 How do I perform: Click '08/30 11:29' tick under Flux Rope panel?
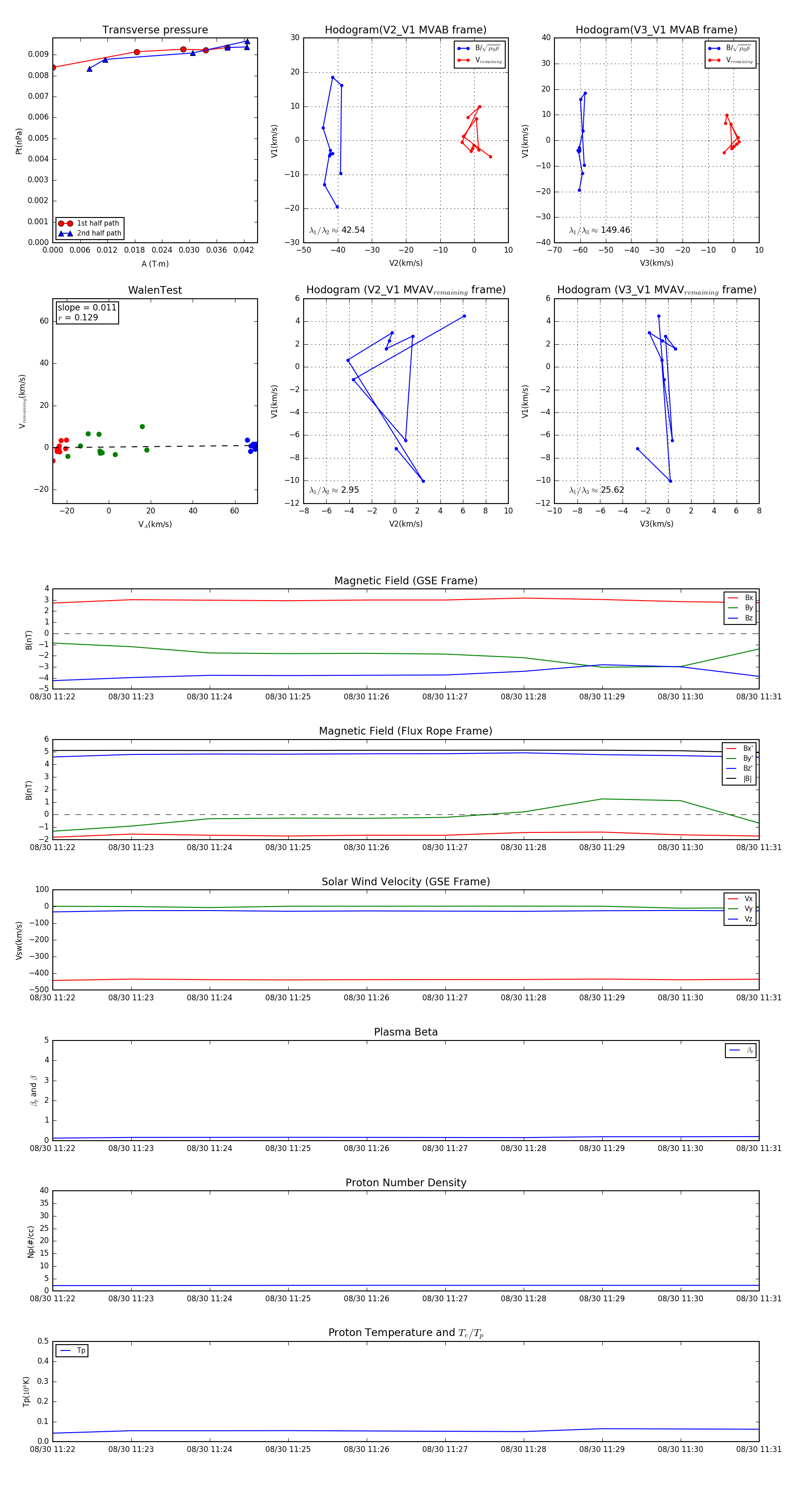(x=602, y=847)
